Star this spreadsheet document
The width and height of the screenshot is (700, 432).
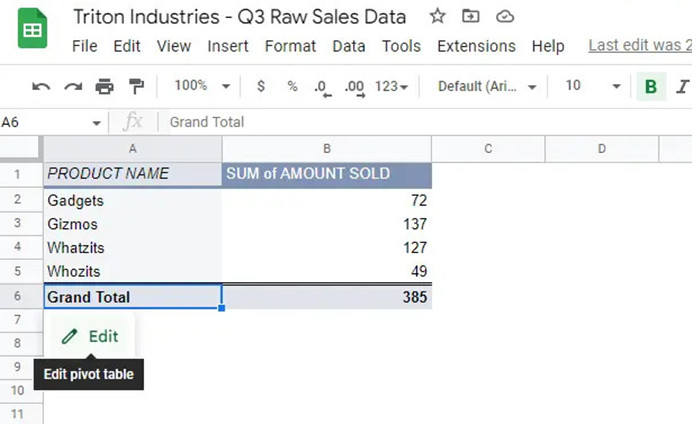tap(437, 16)
